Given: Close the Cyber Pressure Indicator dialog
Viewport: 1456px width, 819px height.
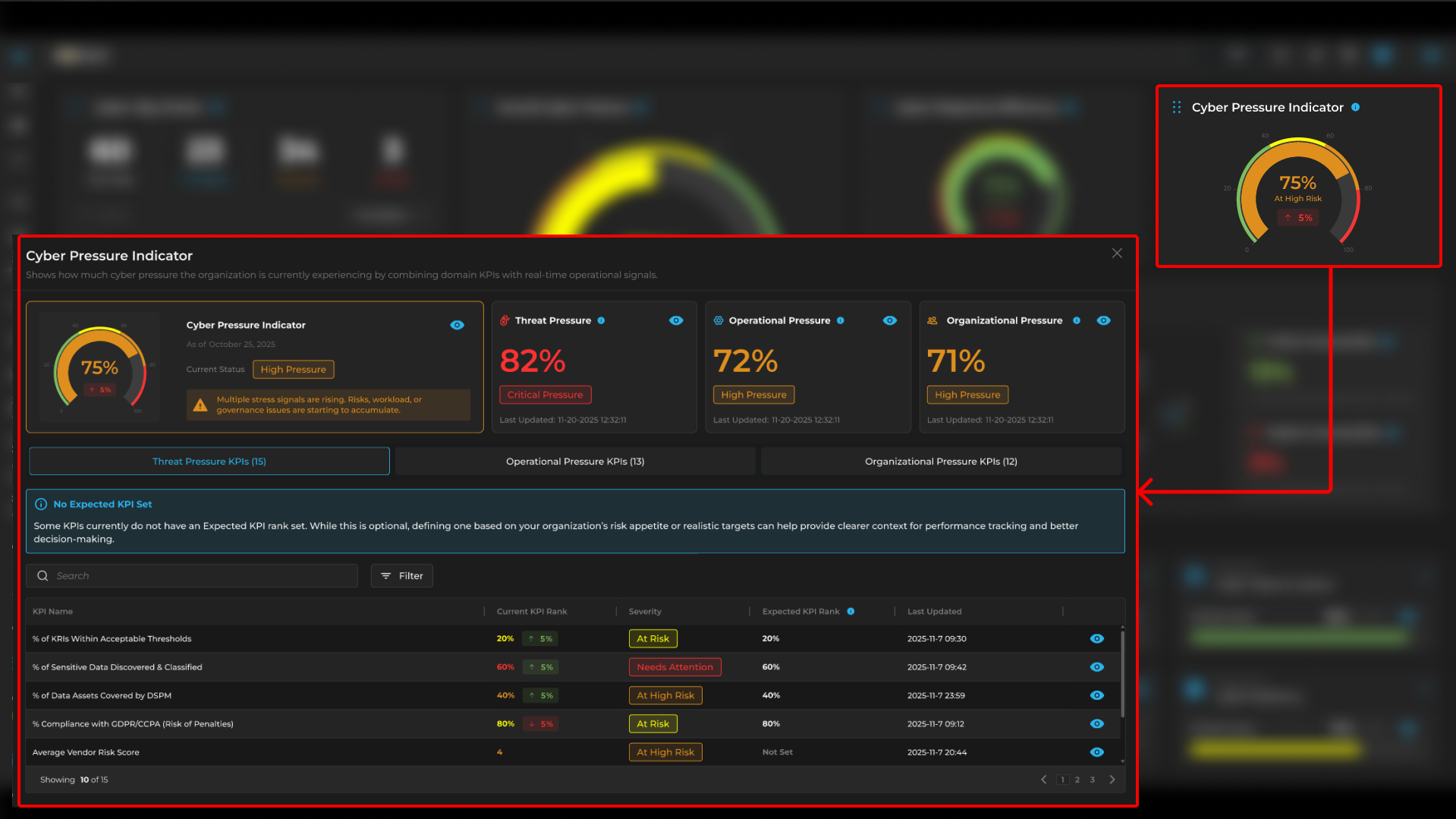Looking at the screenshot, I should pos(1117,254).
